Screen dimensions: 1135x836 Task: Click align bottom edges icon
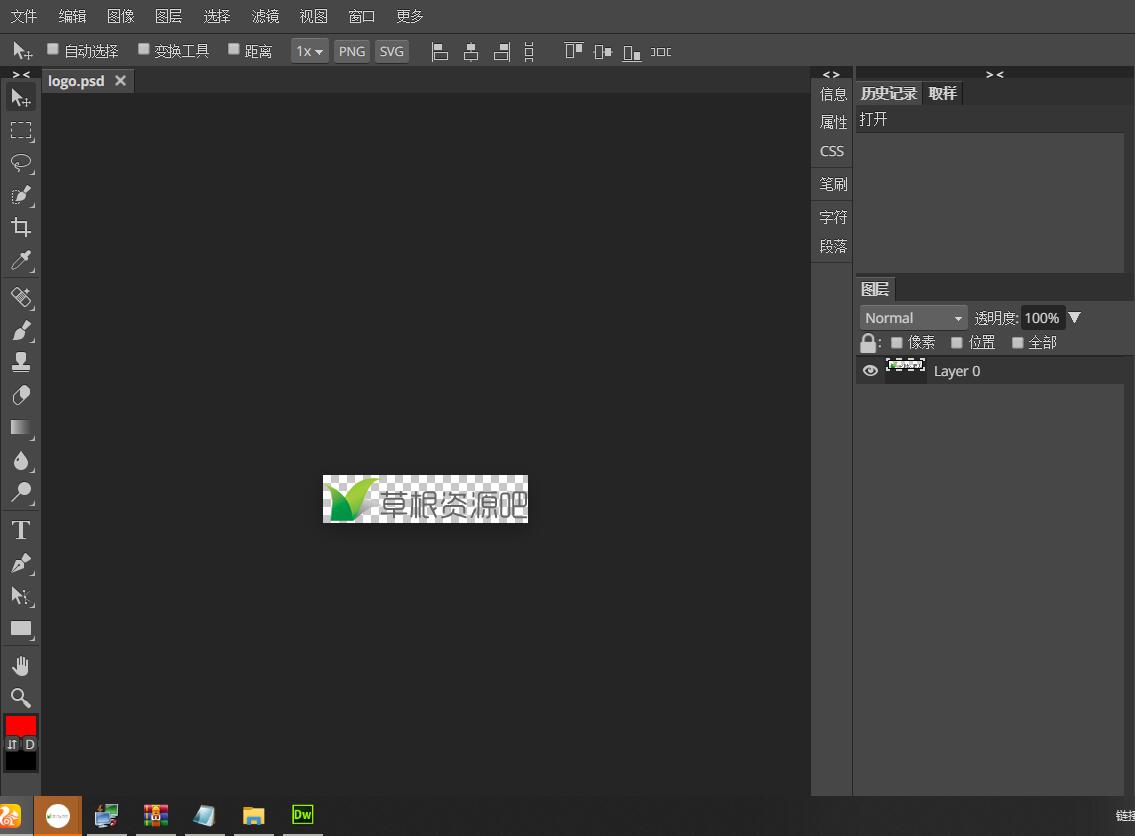click(x=632, y=52)
